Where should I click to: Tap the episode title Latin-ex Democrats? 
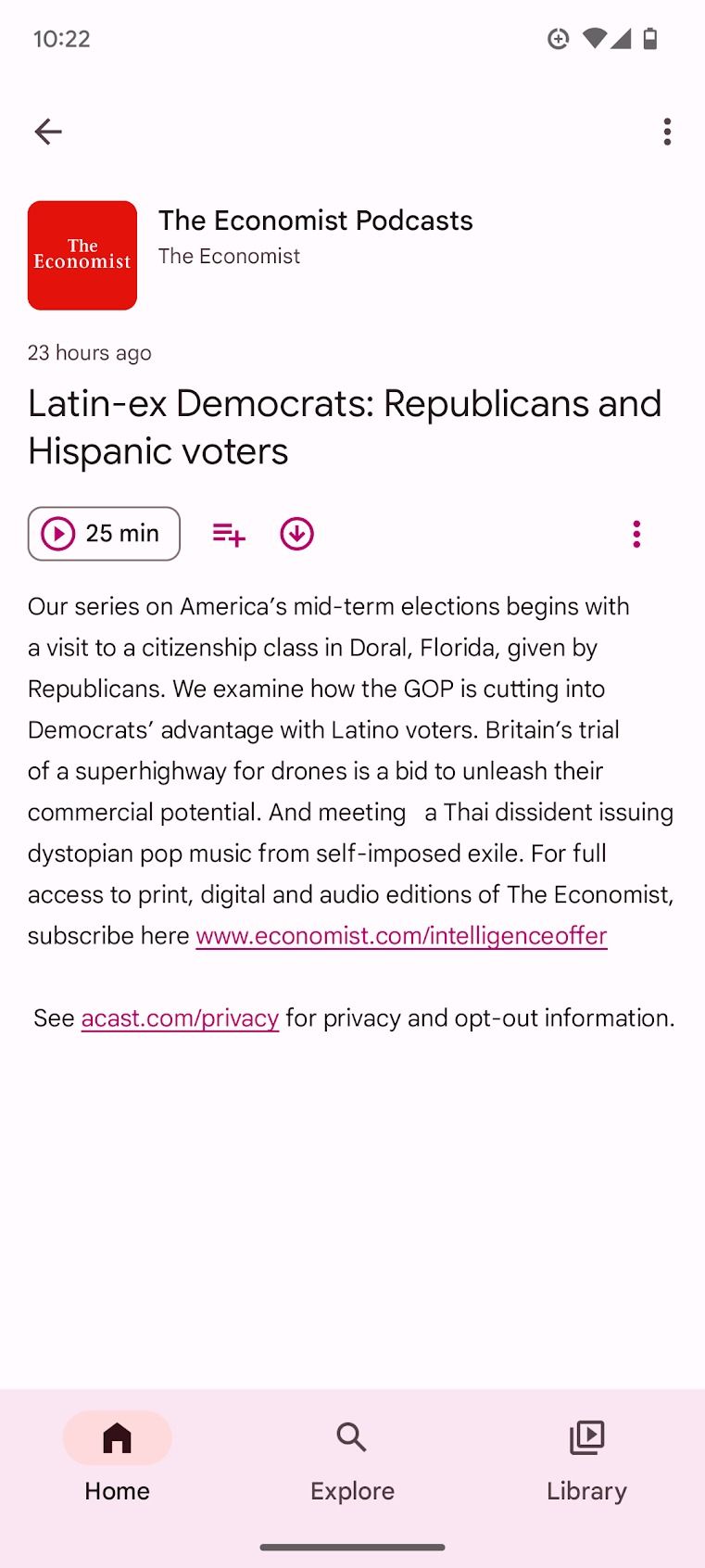tap(345, 427)
